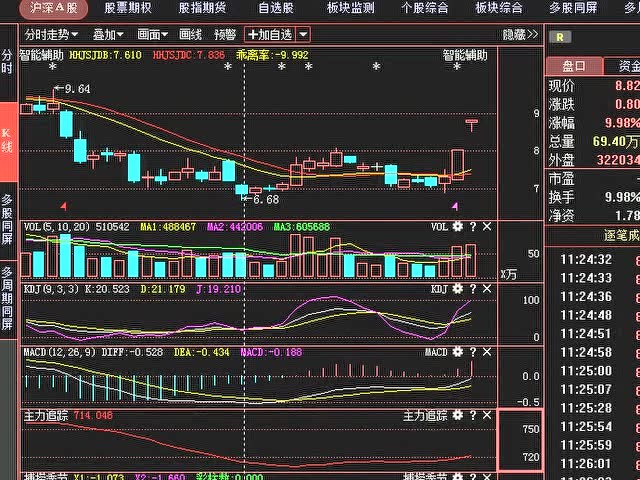The width and height of the screenshot is (640, 480).
Task: Close the 主力追踪 indicator panel
Action: click(x=487, y=416)
